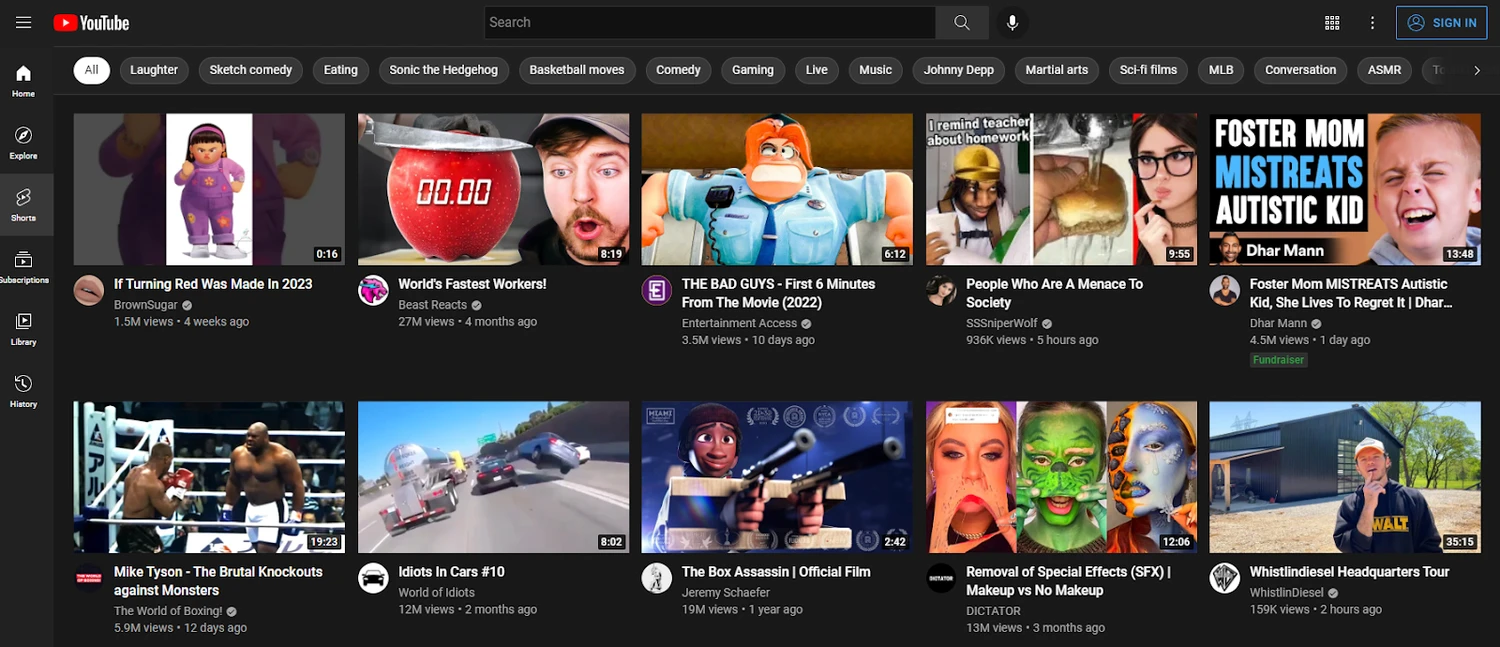Select the Sketch comedy chip
Image resolution: width=1500 pixels, height=647 pixels.
(251, 70)
